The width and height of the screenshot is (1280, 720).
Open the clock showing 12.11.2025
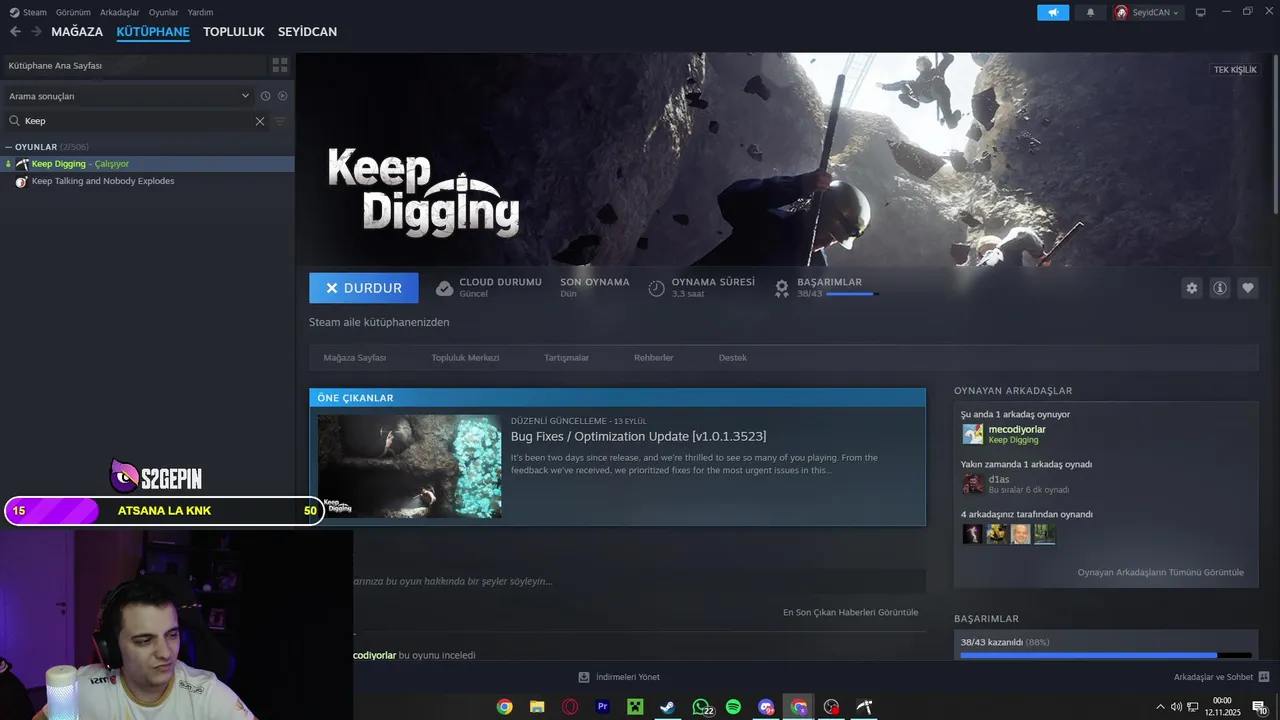point(1221,707)
